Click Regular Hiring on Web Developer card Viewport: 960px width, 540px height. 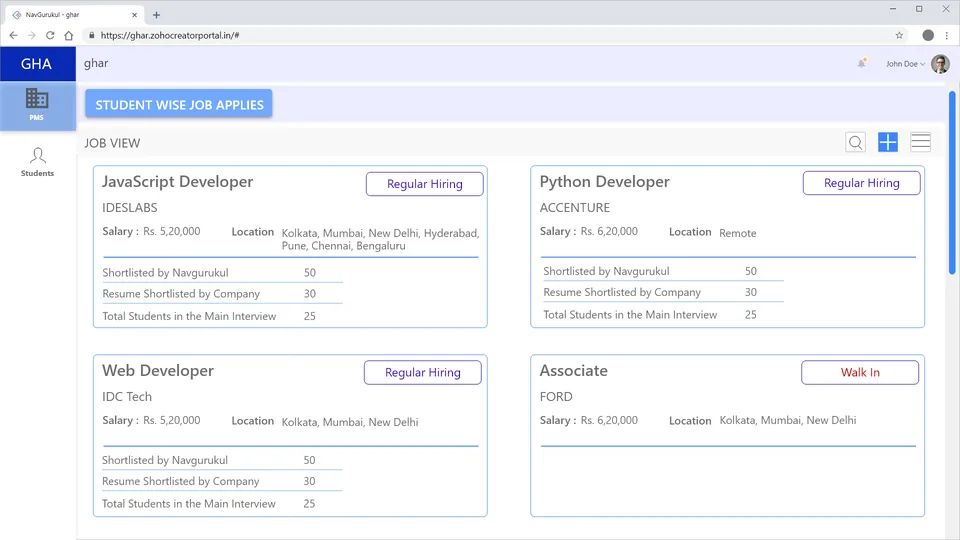[x=422, y=372]
